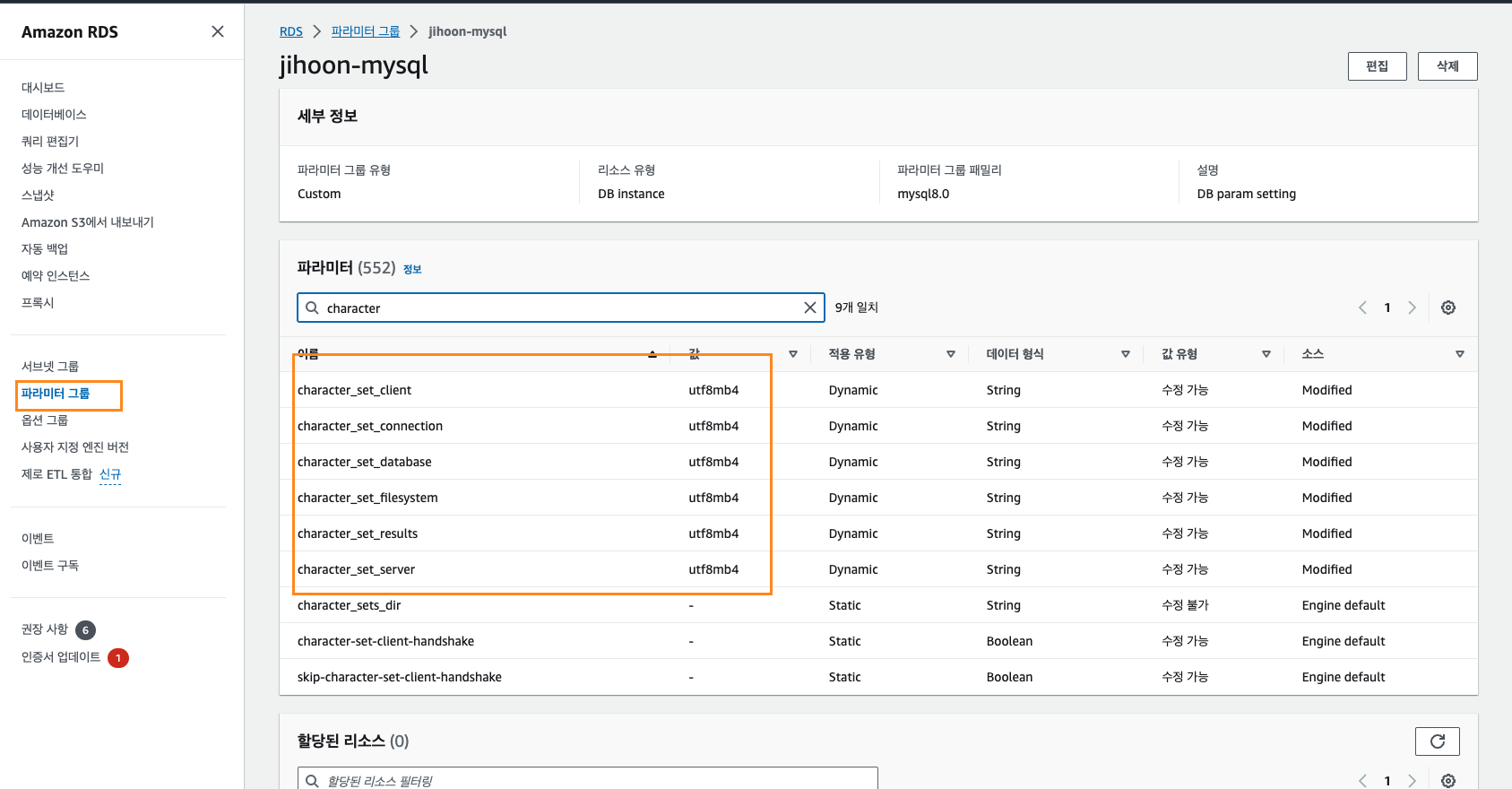The width and height of the screenshot is (1512, 789).
Task: Select character_set_connection parameter name
Action: tap(370, 426)
